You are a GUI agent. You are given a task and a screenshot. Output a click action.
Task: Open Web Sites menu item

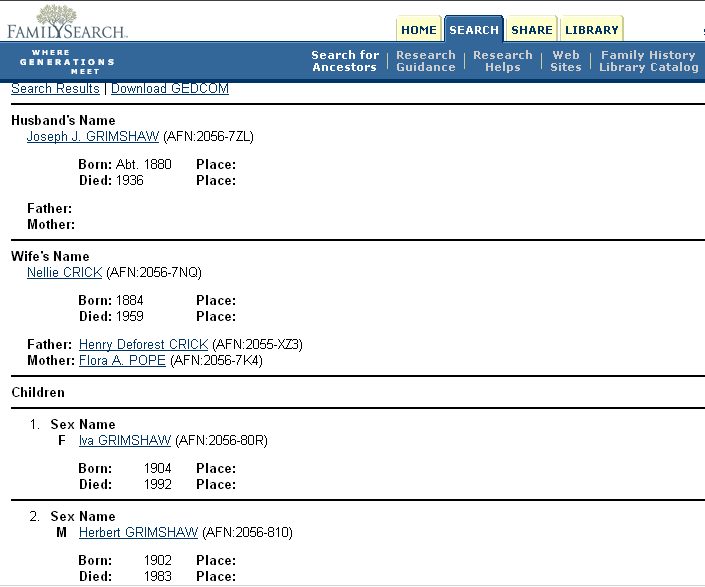pyautogui.click(x=566, y=61)
